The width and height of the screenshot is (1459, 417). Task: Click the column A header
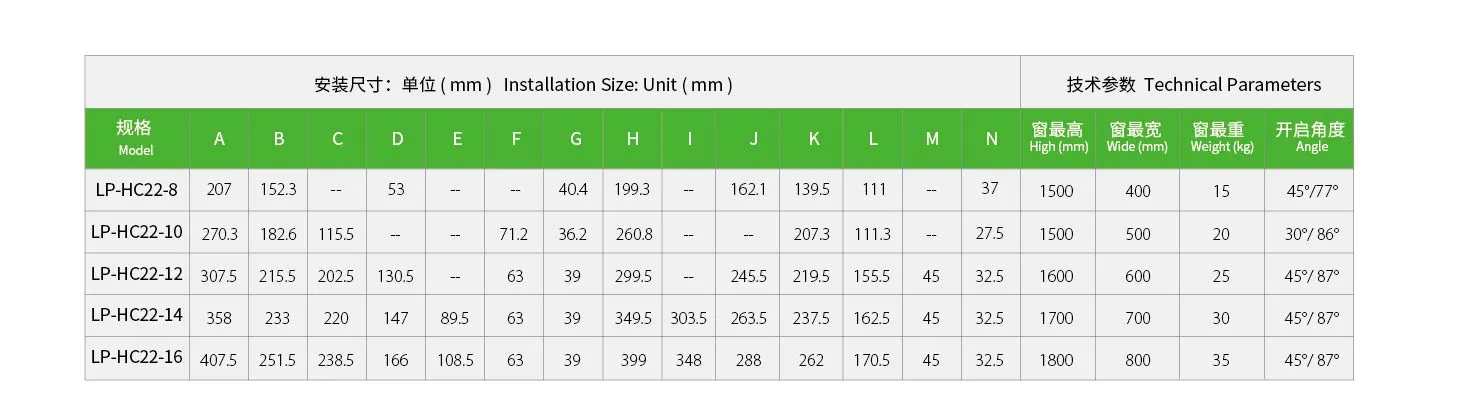point(219,138)
